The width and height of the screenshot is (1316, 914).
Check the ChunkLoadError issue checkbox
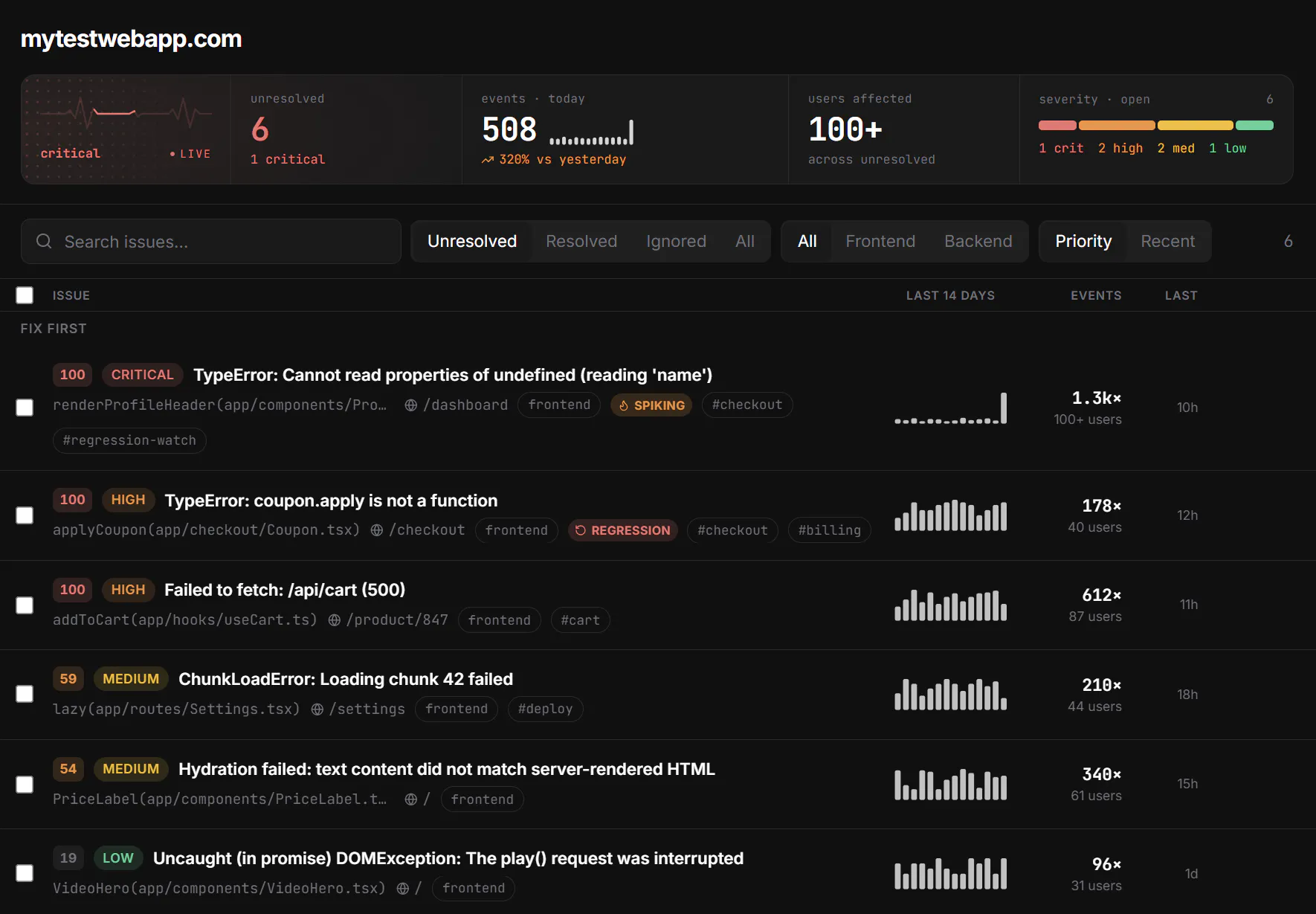[x=25, y=694]
